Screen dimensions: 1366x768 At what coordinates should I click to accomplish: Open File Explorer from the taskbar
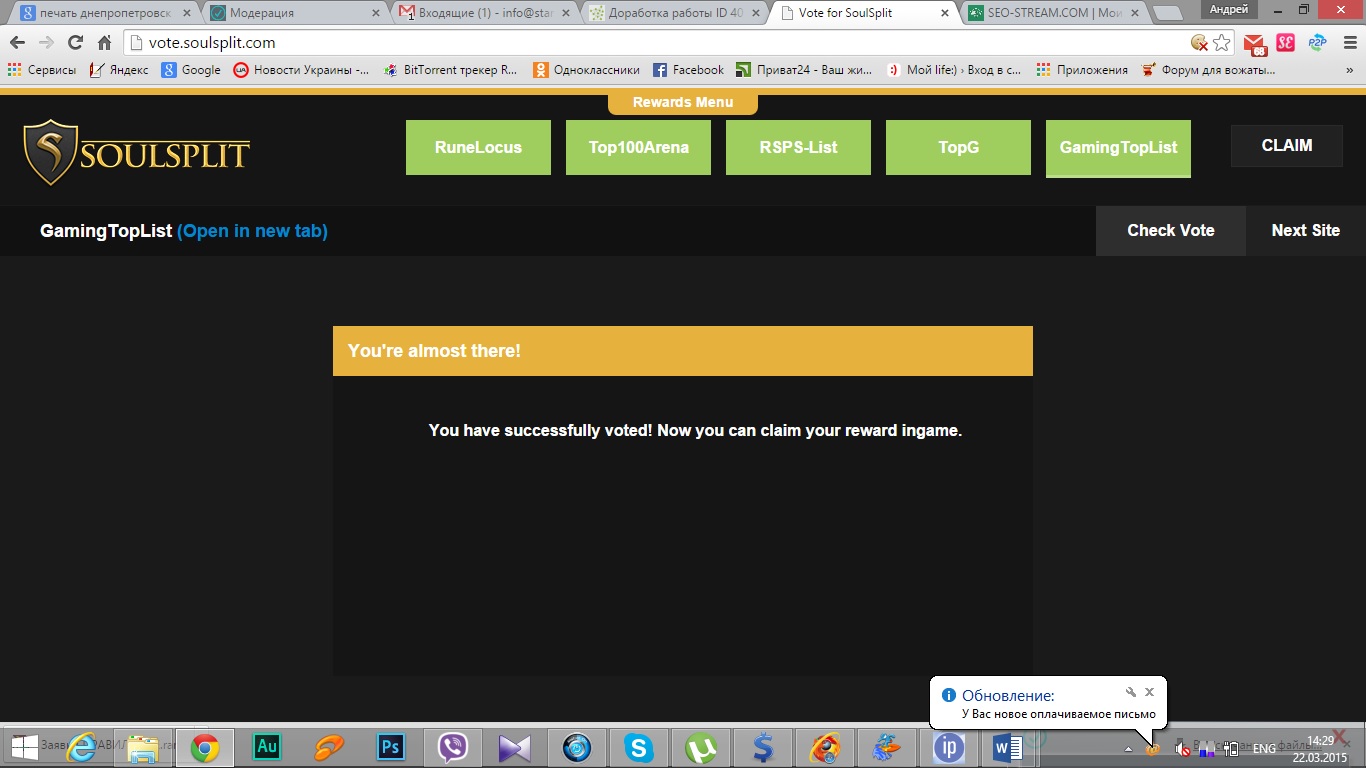[x=143, y=747]
